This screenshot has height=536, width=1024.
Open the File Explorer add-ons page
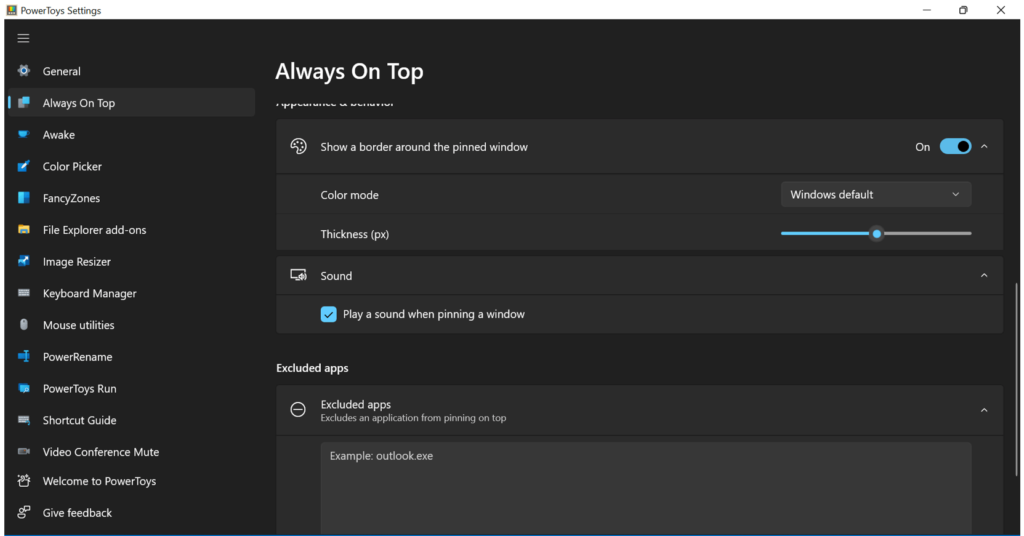(x=131, y=230)
